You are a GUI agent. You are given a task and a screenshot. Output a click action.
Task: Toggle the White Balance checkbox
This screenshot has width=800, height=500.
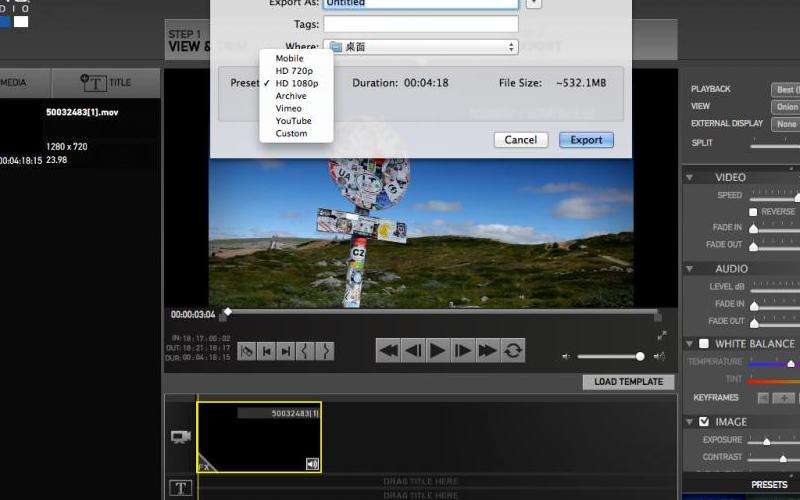703,344
